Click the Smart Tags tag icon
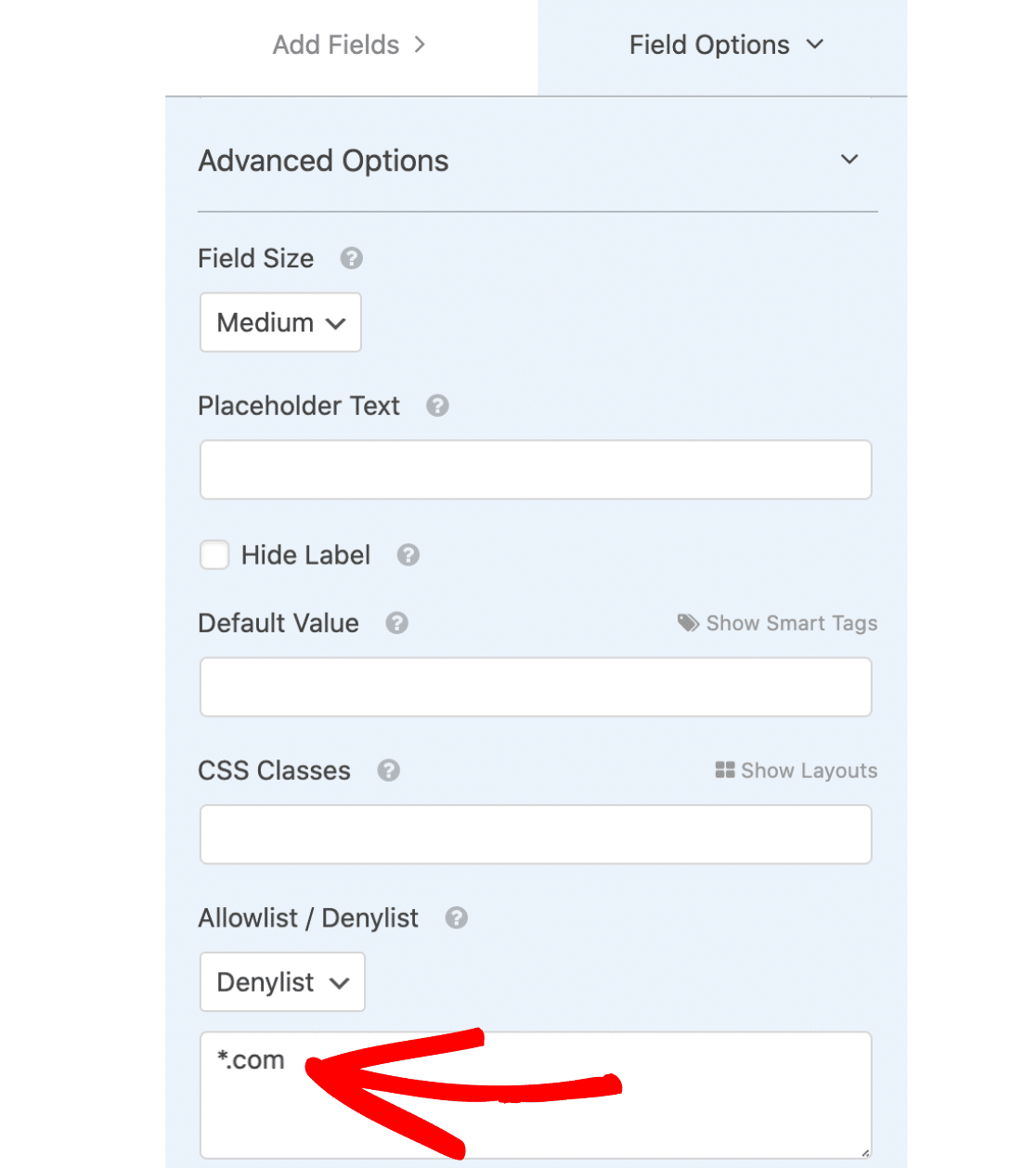1036x1168 pixels. tap(688, 623)
